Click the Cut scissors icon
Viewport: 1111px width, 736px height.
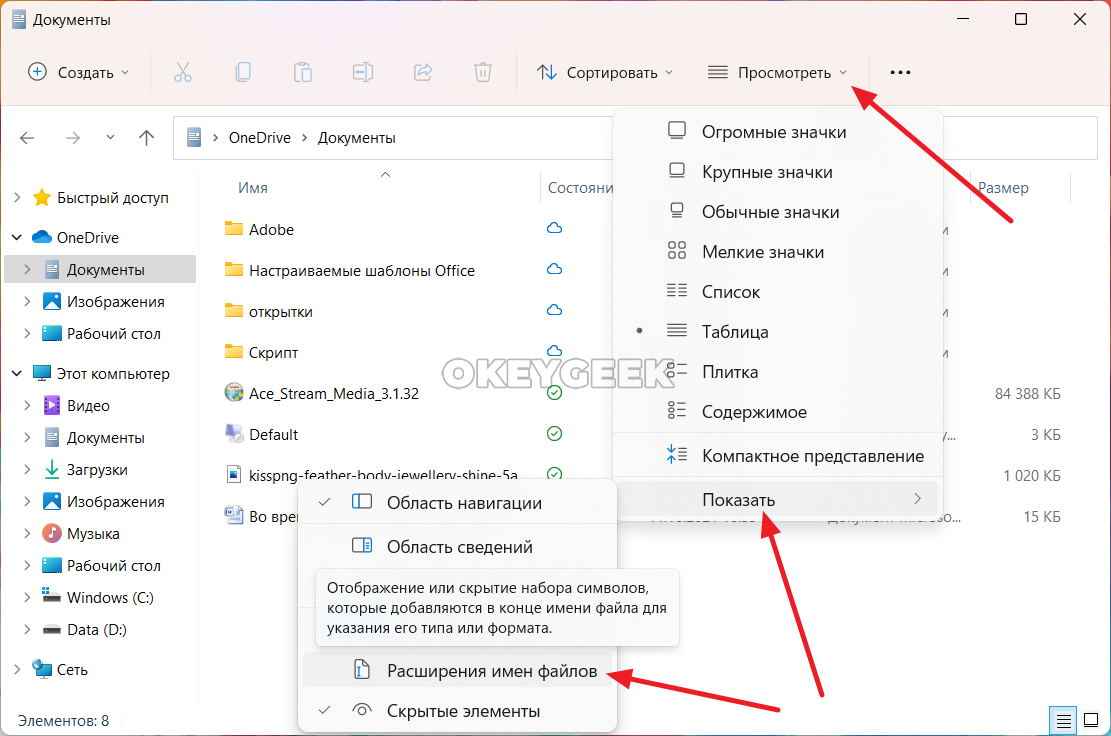click(183, 72)
